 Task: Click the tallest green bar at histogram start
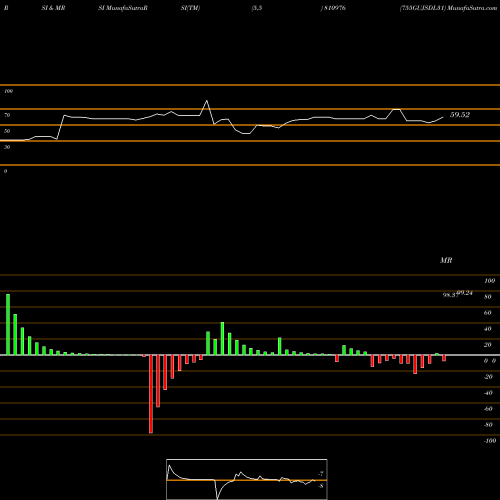tap(8, 324)
